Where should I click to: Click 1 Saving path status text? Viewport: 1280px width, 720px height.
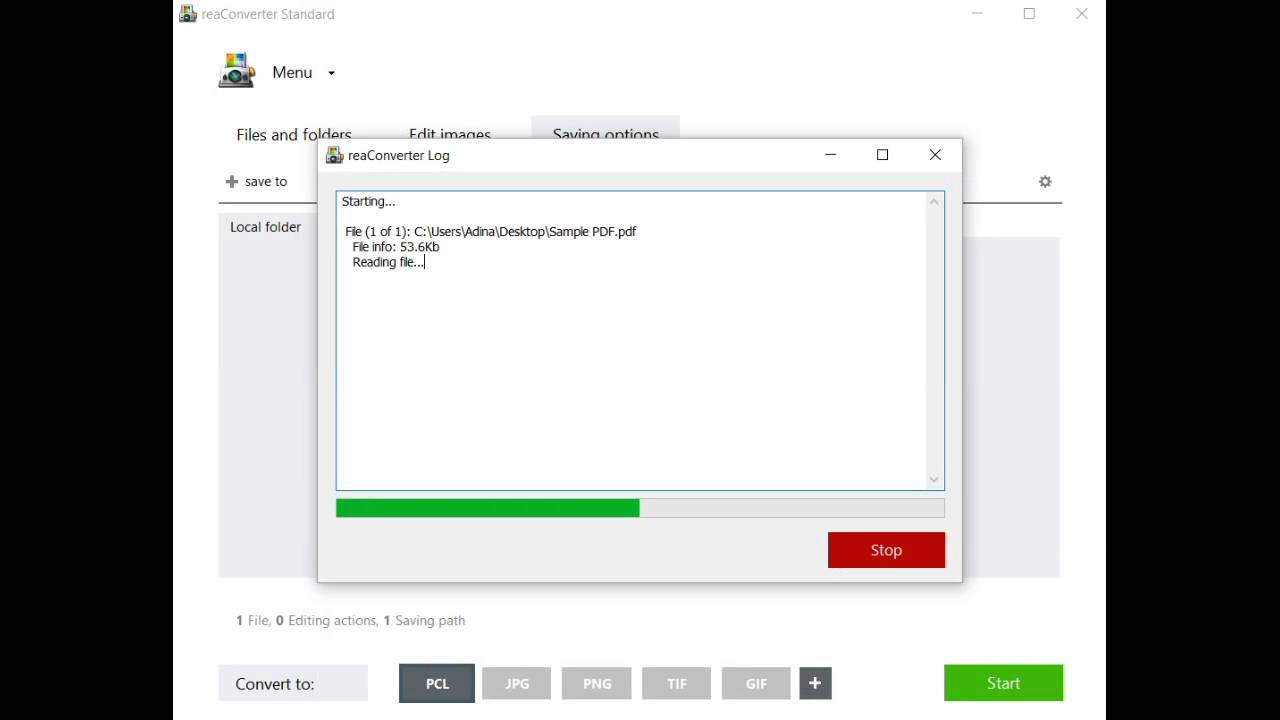pos(424,620)
